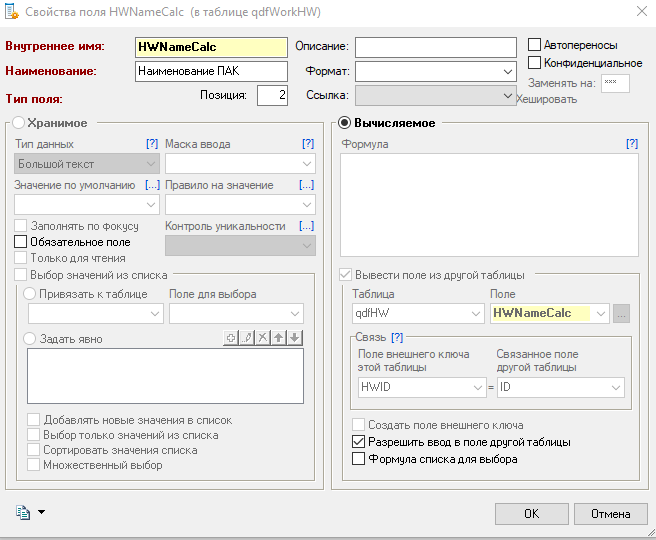Enable the Автопереносы checkbox

(535, 45)
